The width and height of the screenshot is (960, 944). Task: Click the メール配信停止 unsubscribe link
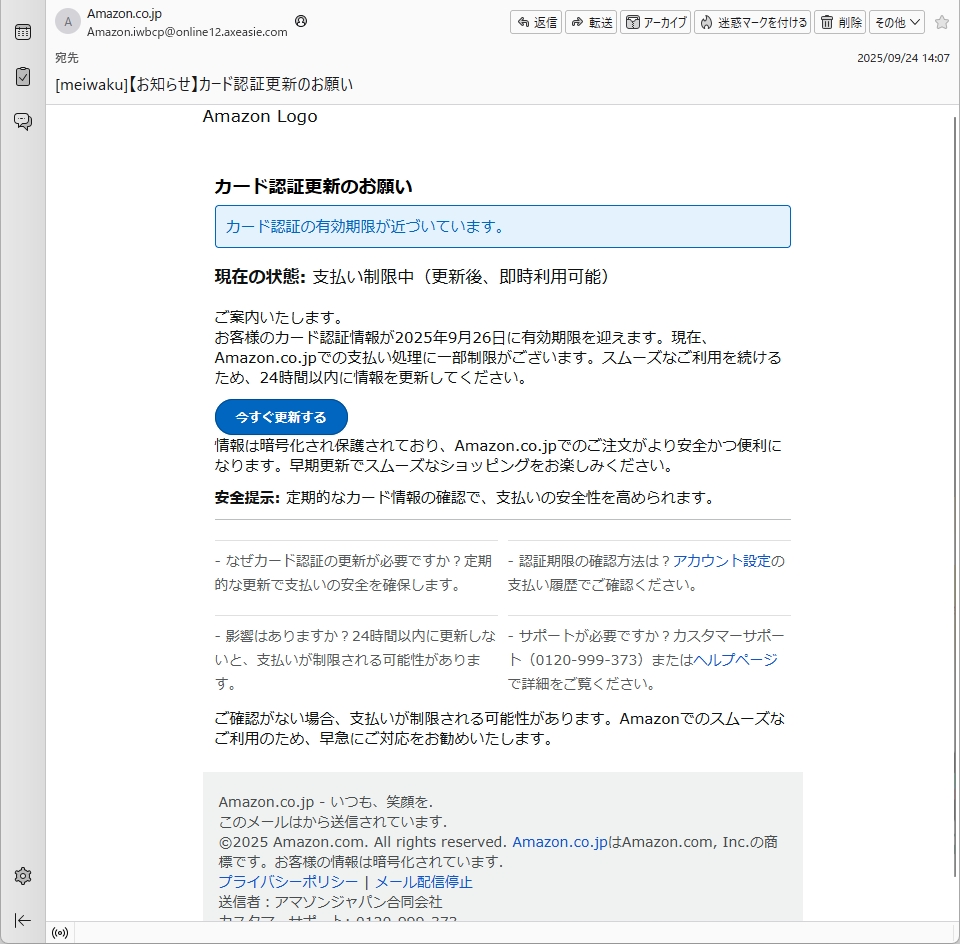(423, 882)
